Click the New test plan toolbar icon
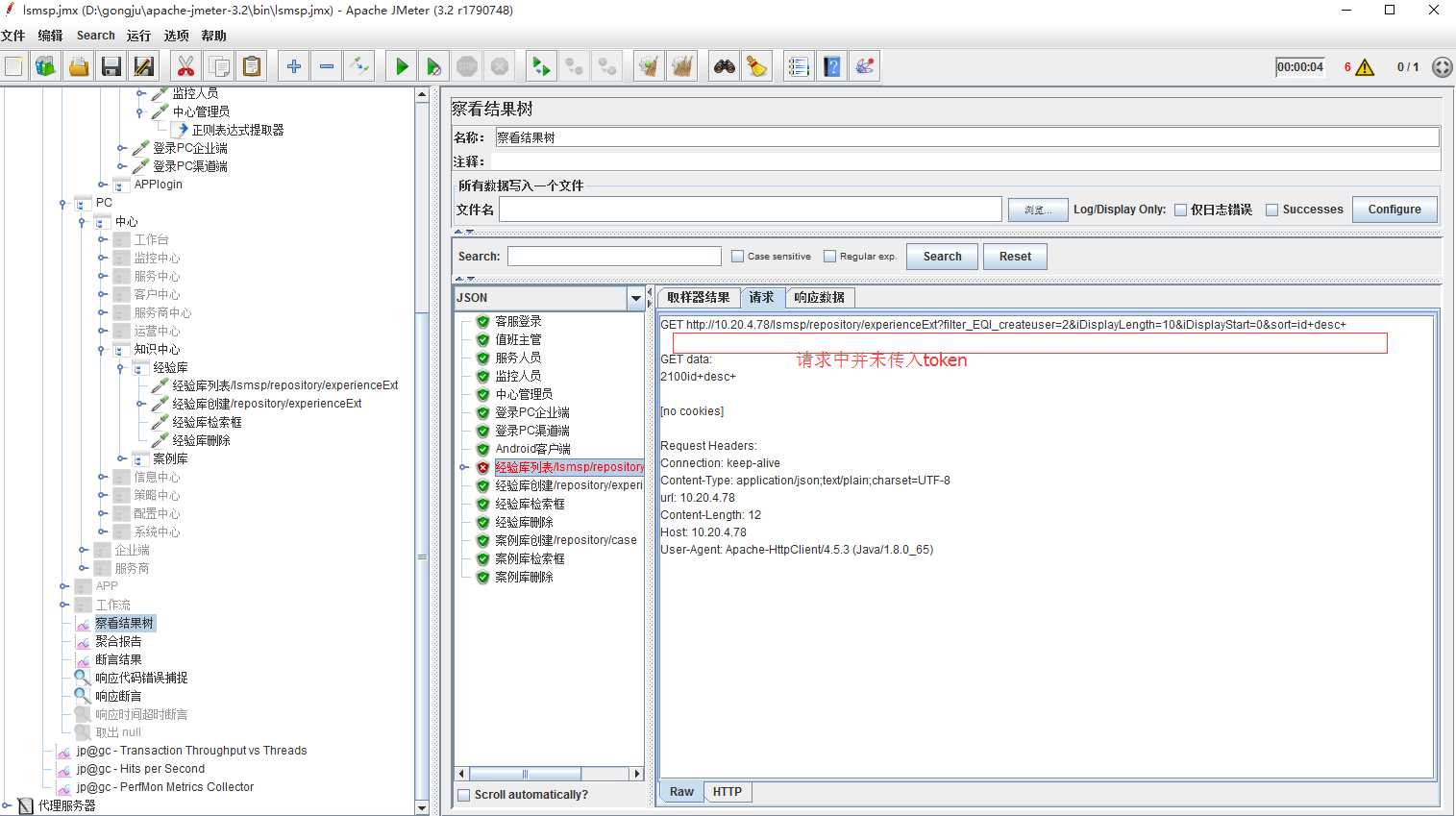 [13, 66]
